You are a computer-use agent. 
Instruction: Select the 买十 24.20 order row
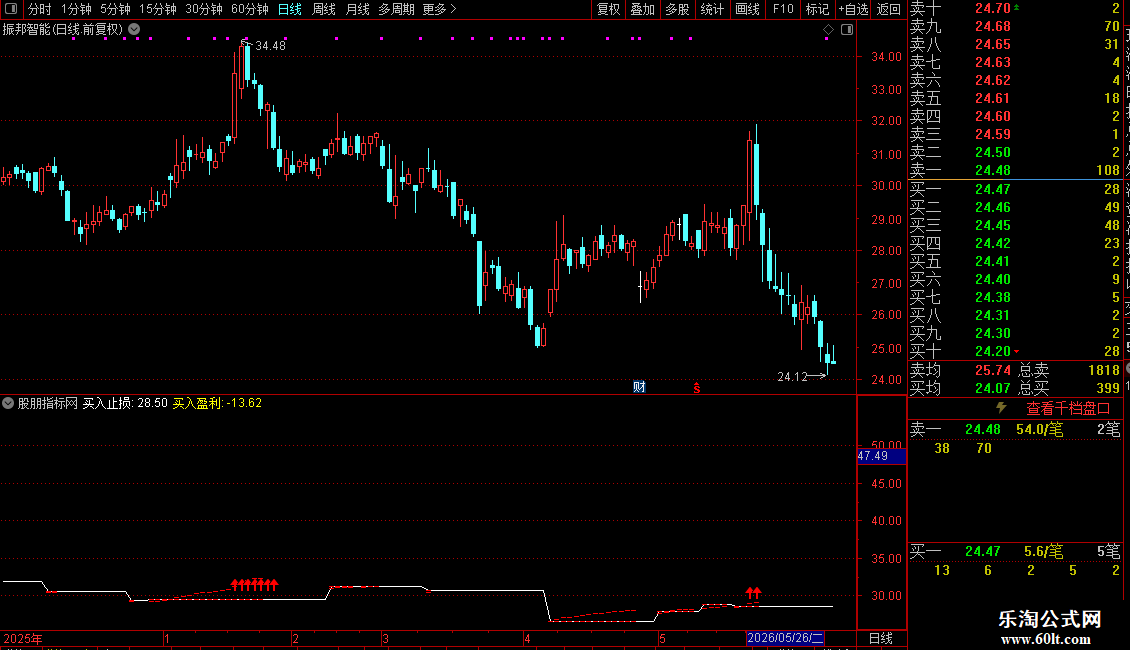tap(1015, 352)
